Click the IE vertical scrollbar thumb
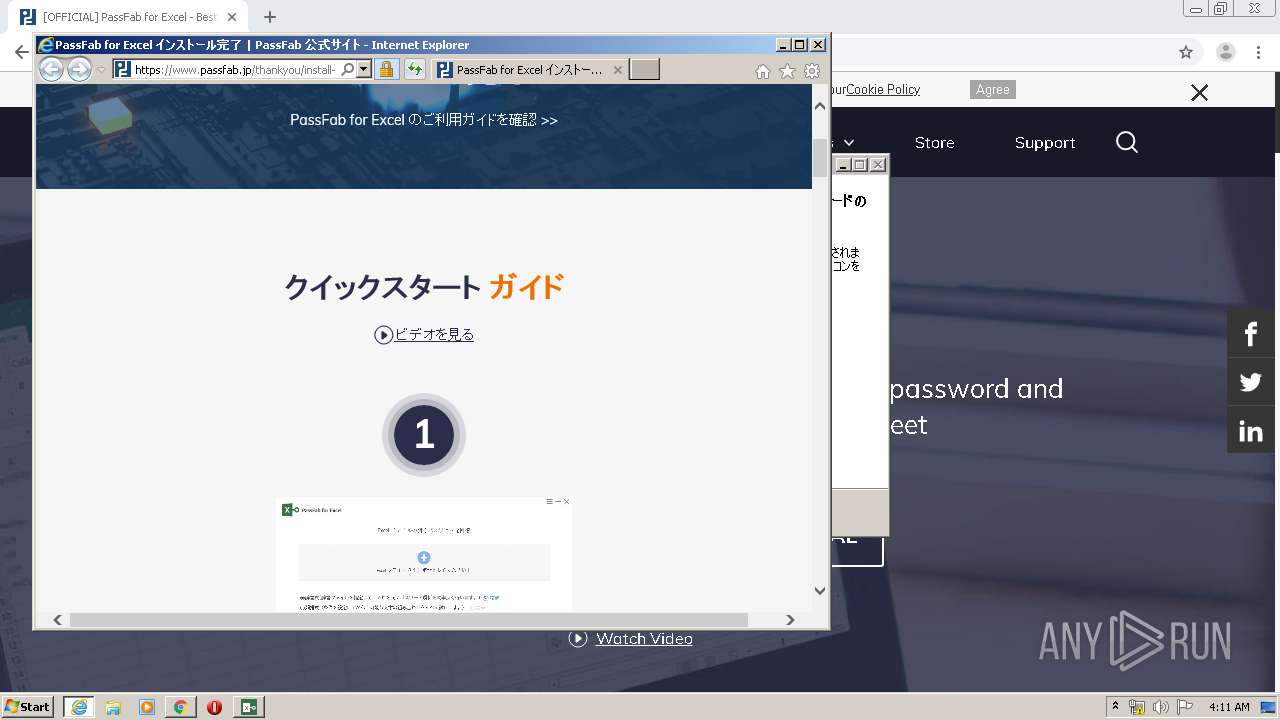The height and width of the screenshot is (720, 1280). point(820,157)
